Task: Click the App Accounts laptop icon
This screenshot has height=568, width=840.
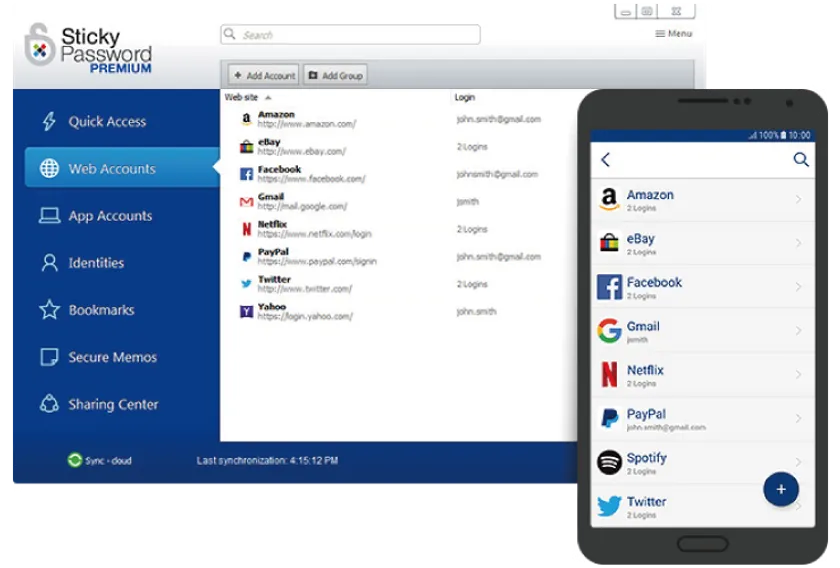Action: pos(49,215)
